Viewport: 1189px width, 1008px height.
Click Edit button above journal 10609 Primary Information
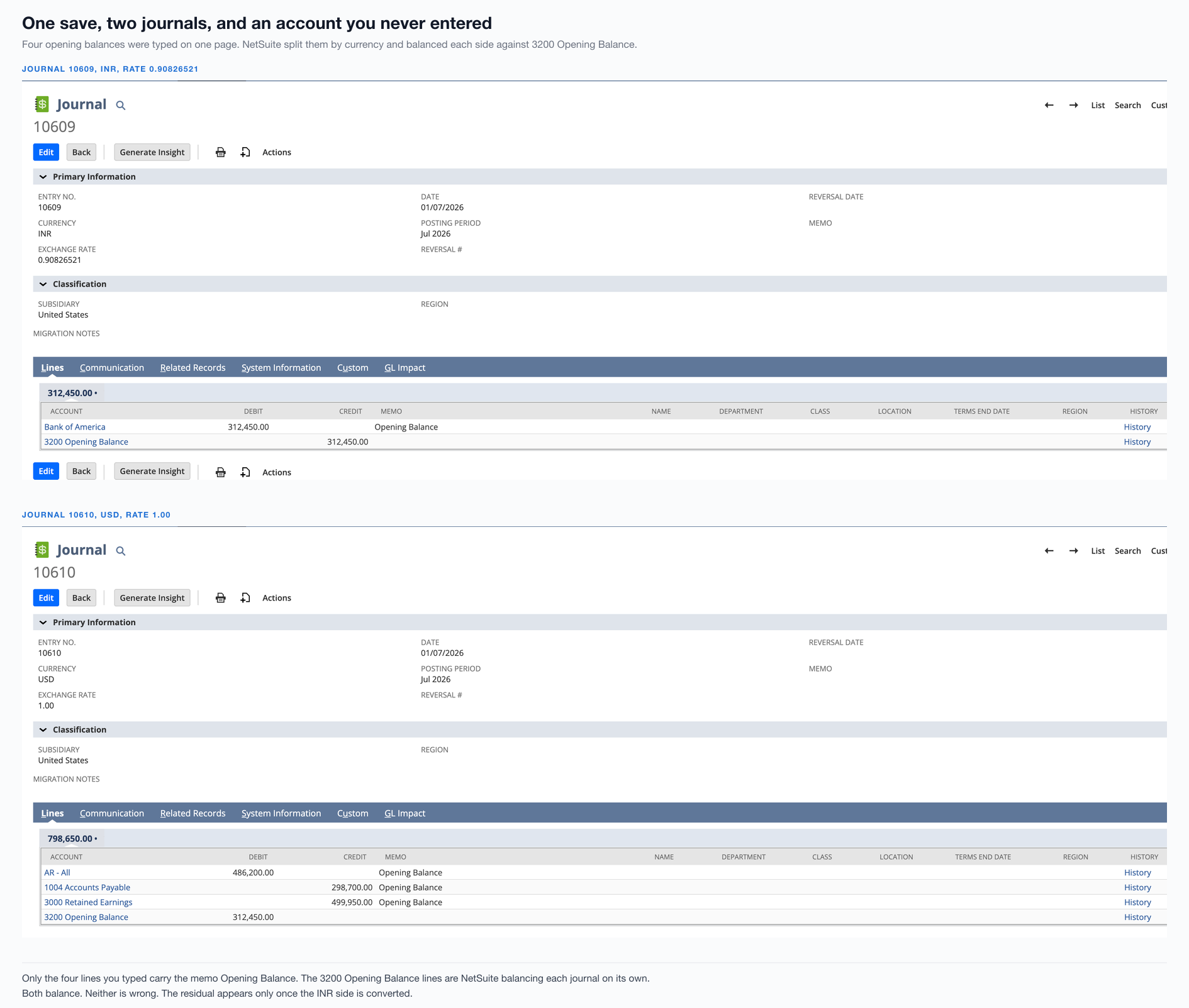tap(46, 152)
